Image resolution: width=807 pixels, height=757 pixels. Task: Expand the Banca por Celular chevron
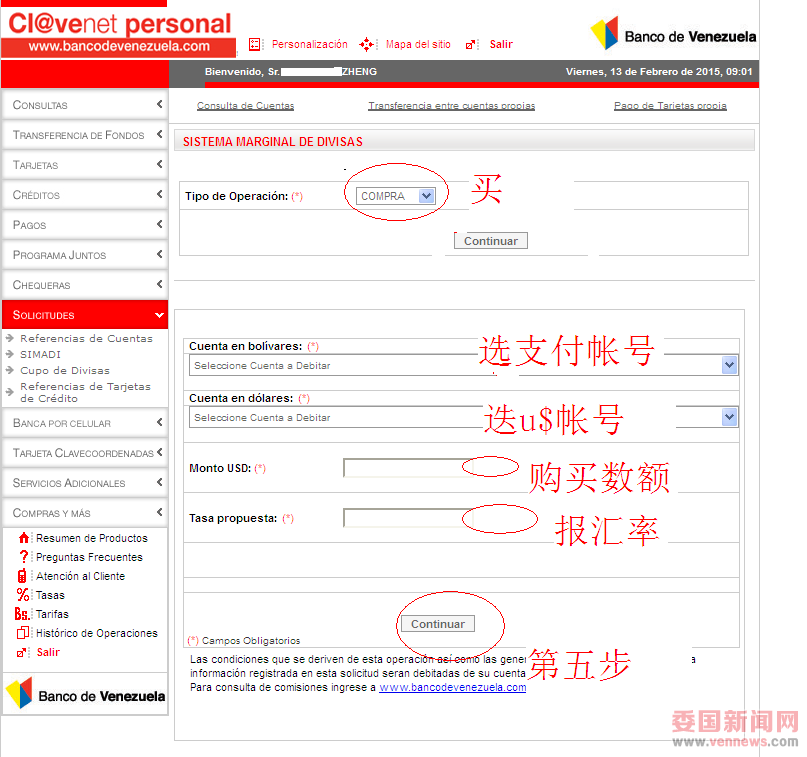[160, 422]
